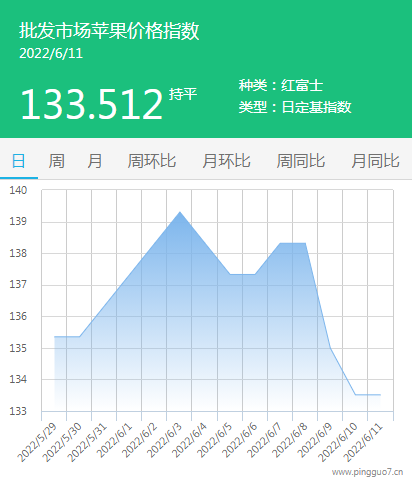Click the 类型：日定基指数 label

(295, 107)
